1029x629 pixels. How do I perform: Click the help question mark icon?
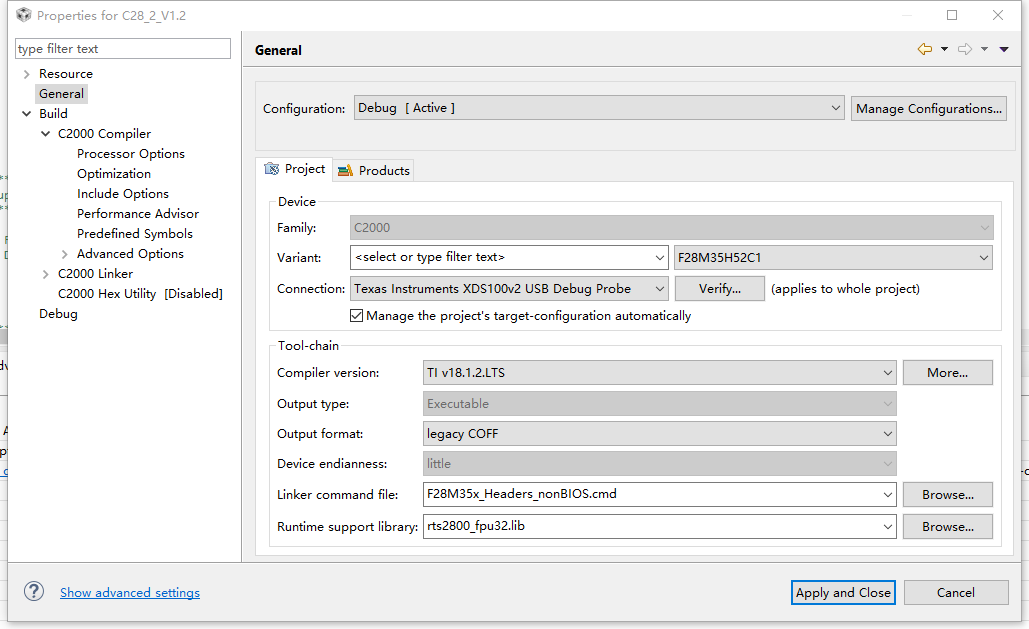click(x=34, y=592)
